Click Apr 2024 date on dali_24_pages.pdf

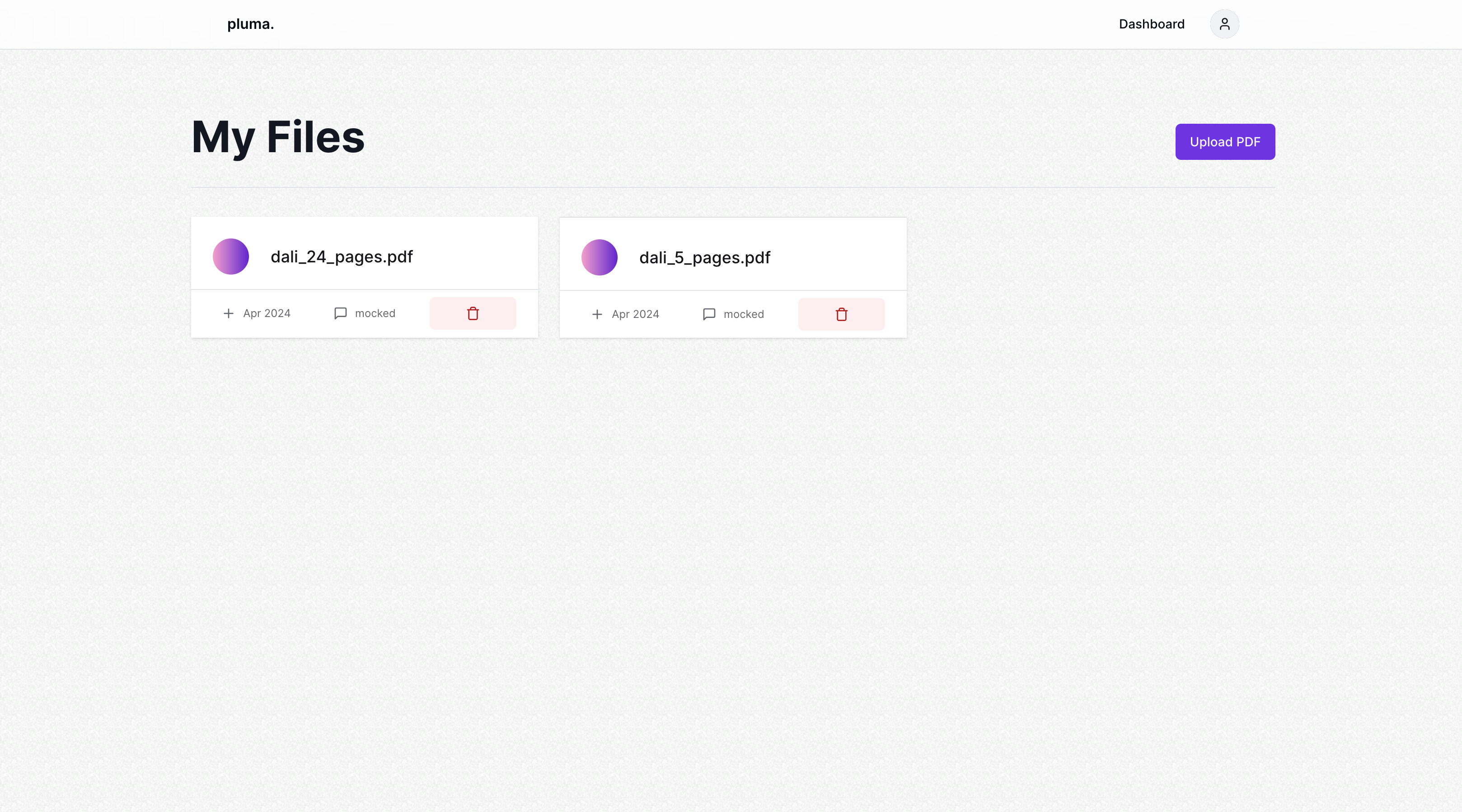(267, 313)
